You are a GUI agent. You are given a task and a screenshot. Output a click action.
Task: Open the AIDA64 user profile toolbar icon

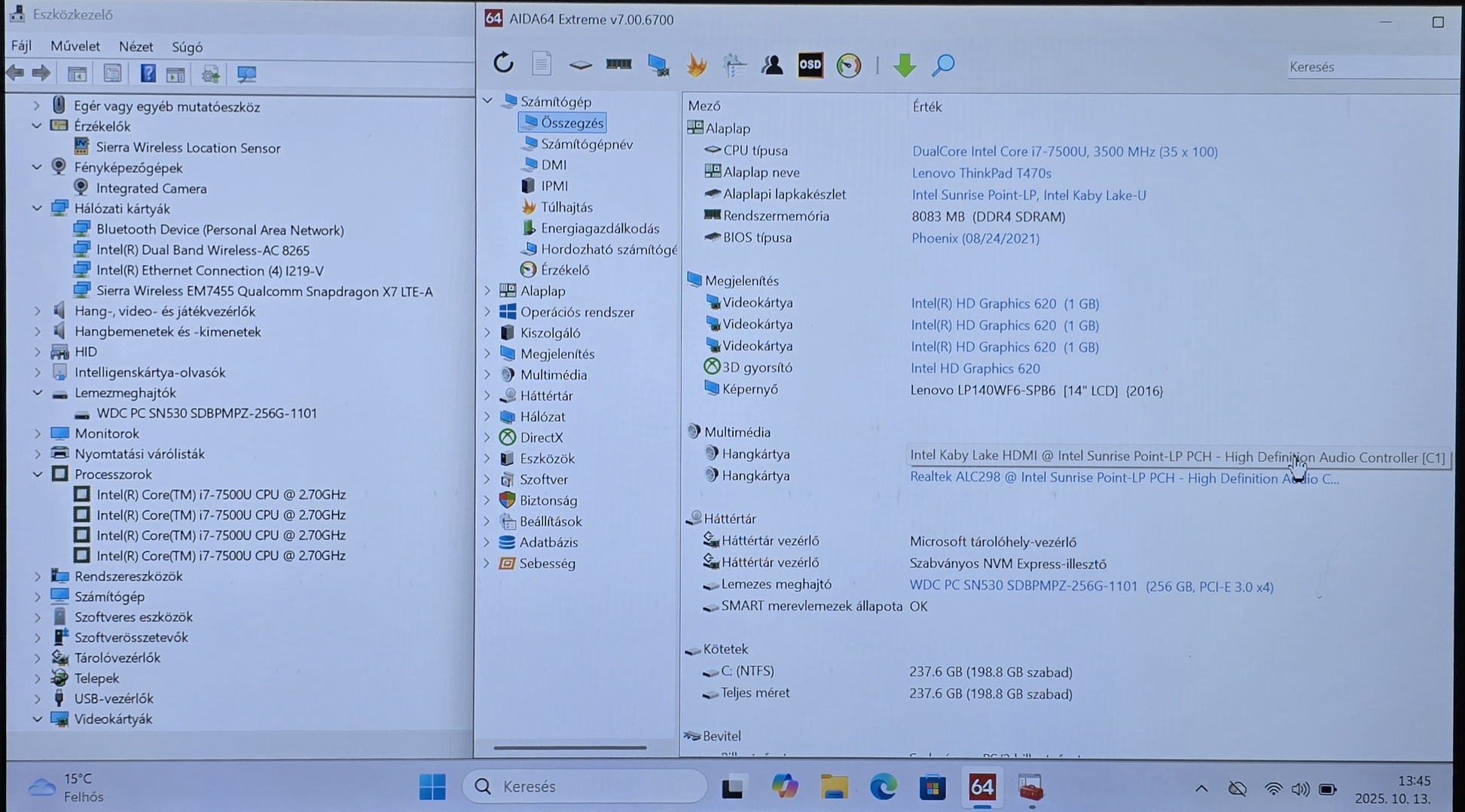tap(772, 65)
